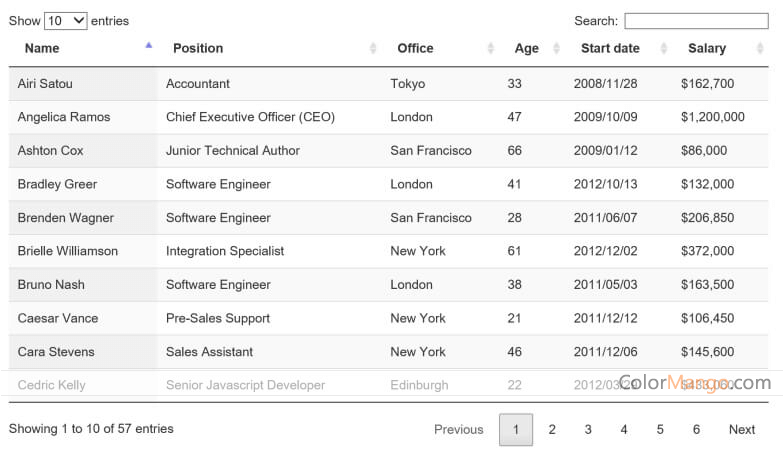Click the Start date column header text

[x=610, y=48]
